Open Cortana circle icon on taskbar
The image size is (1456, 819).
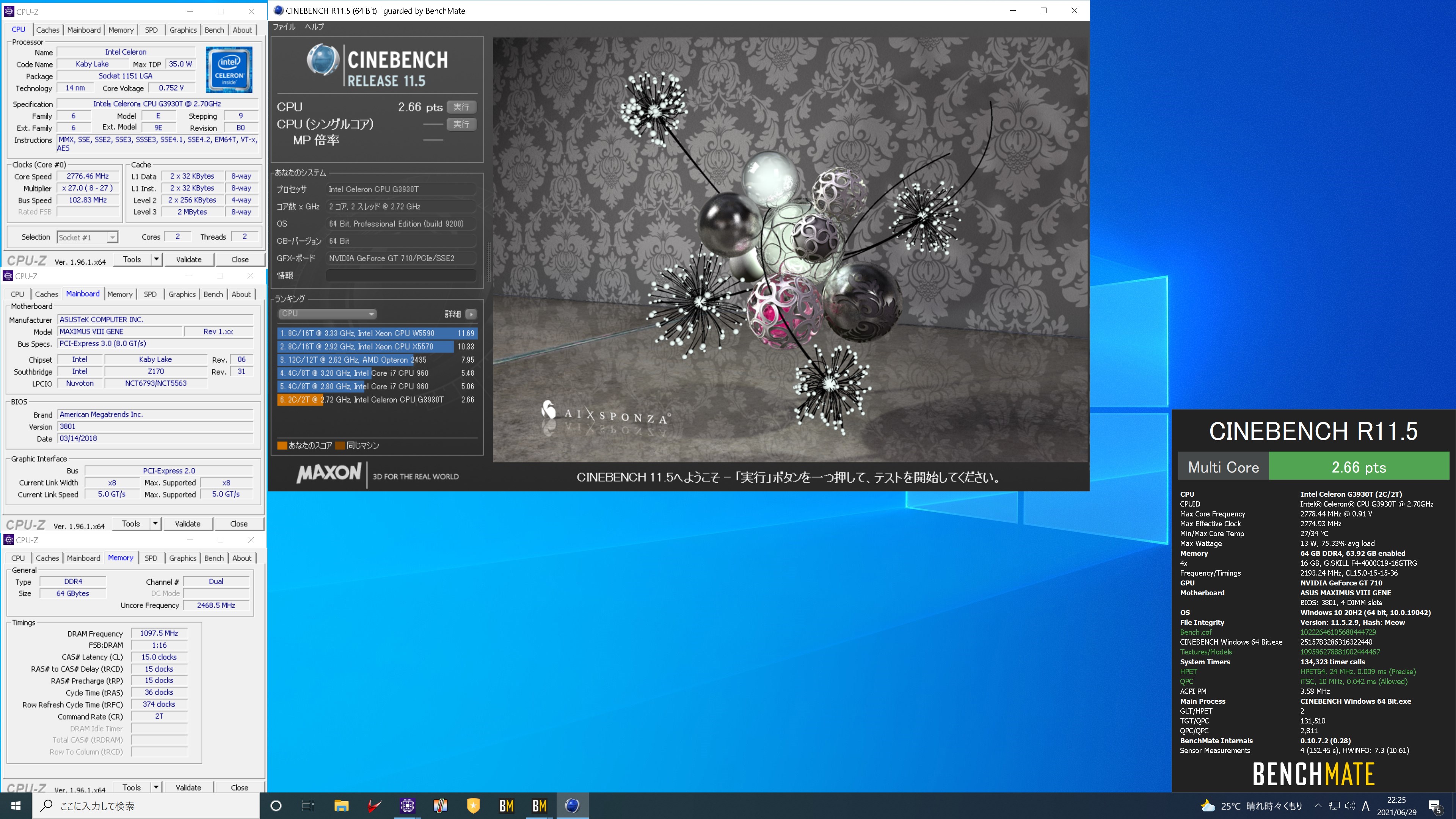(276, 805)
